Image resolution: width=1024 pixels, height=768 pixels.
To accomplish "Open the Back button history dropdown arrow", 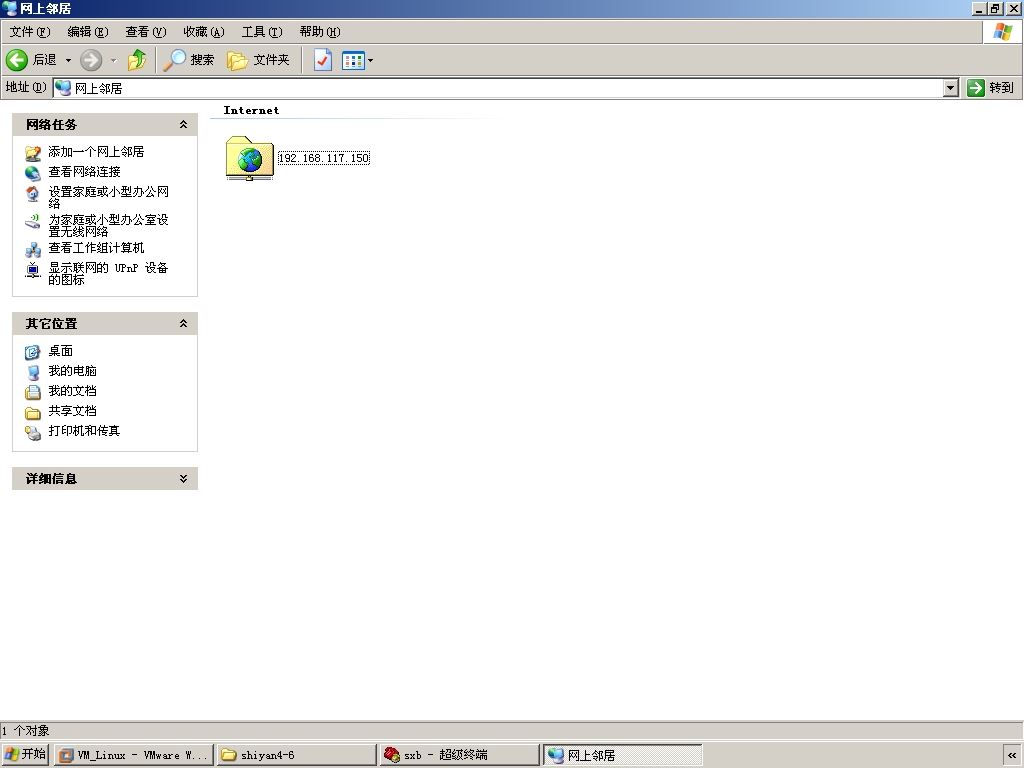I will tap(68, 60).
